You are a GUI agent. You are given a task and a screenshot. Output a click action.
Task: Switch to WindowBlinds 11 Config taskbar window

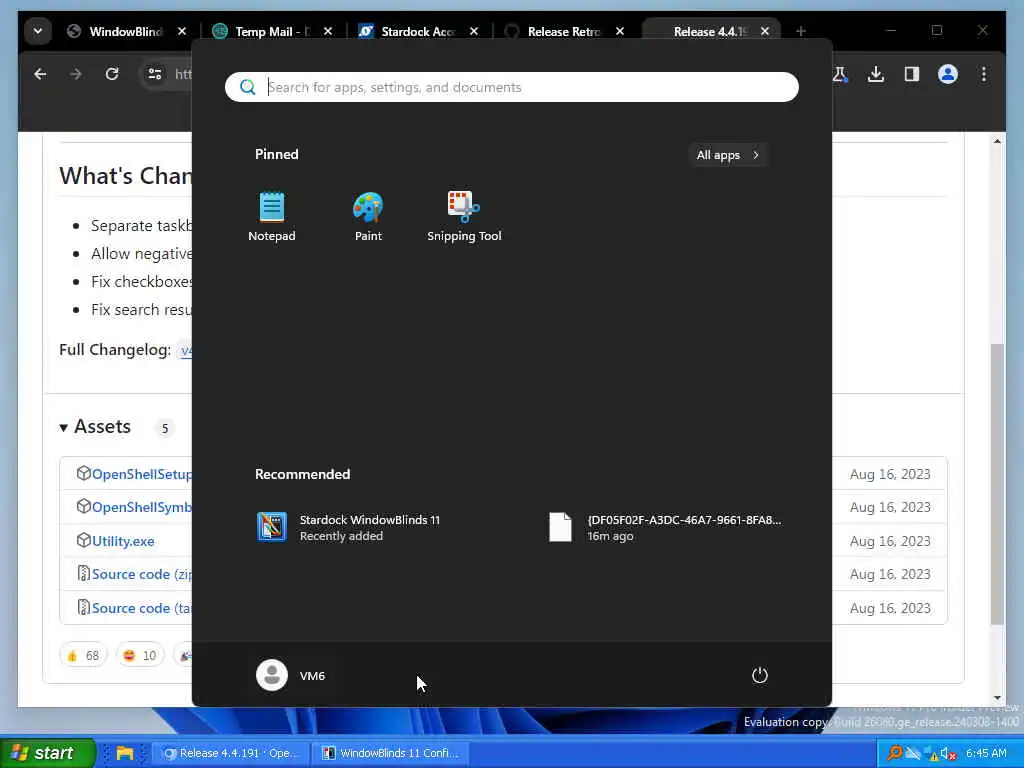point(391,753)
